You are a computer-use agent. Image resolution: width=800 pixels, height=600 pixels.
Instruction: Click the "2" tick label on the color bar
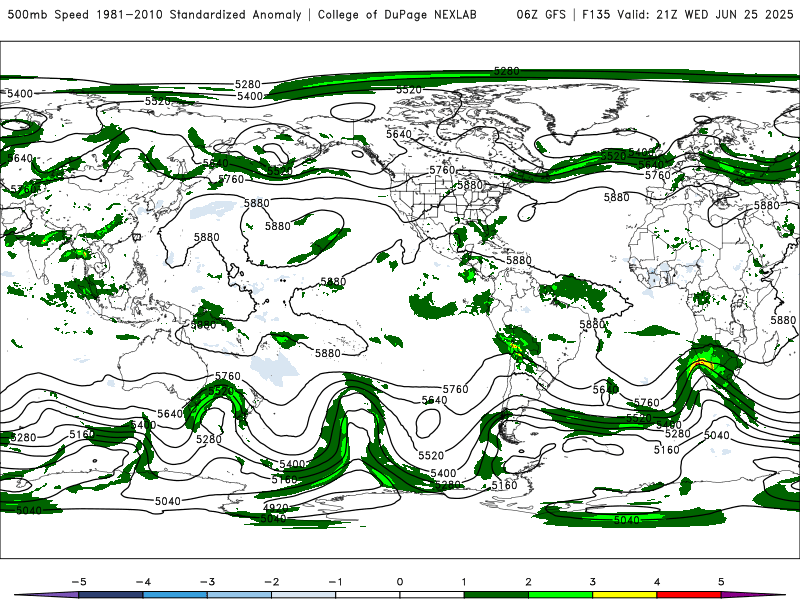point(528,582)
